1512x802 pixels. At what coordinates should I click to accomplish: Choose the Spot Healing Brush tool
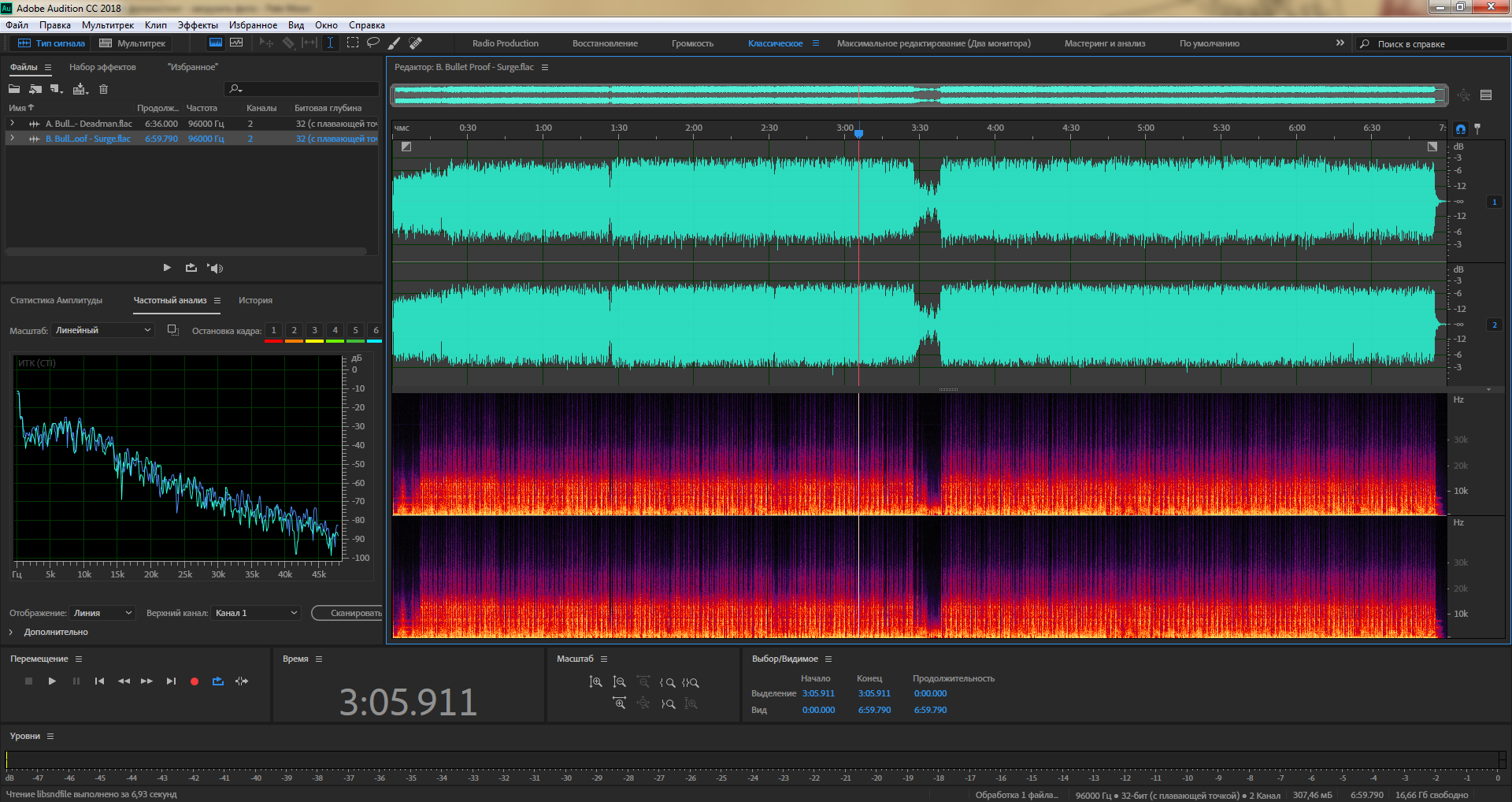click(x=416, y=43)
